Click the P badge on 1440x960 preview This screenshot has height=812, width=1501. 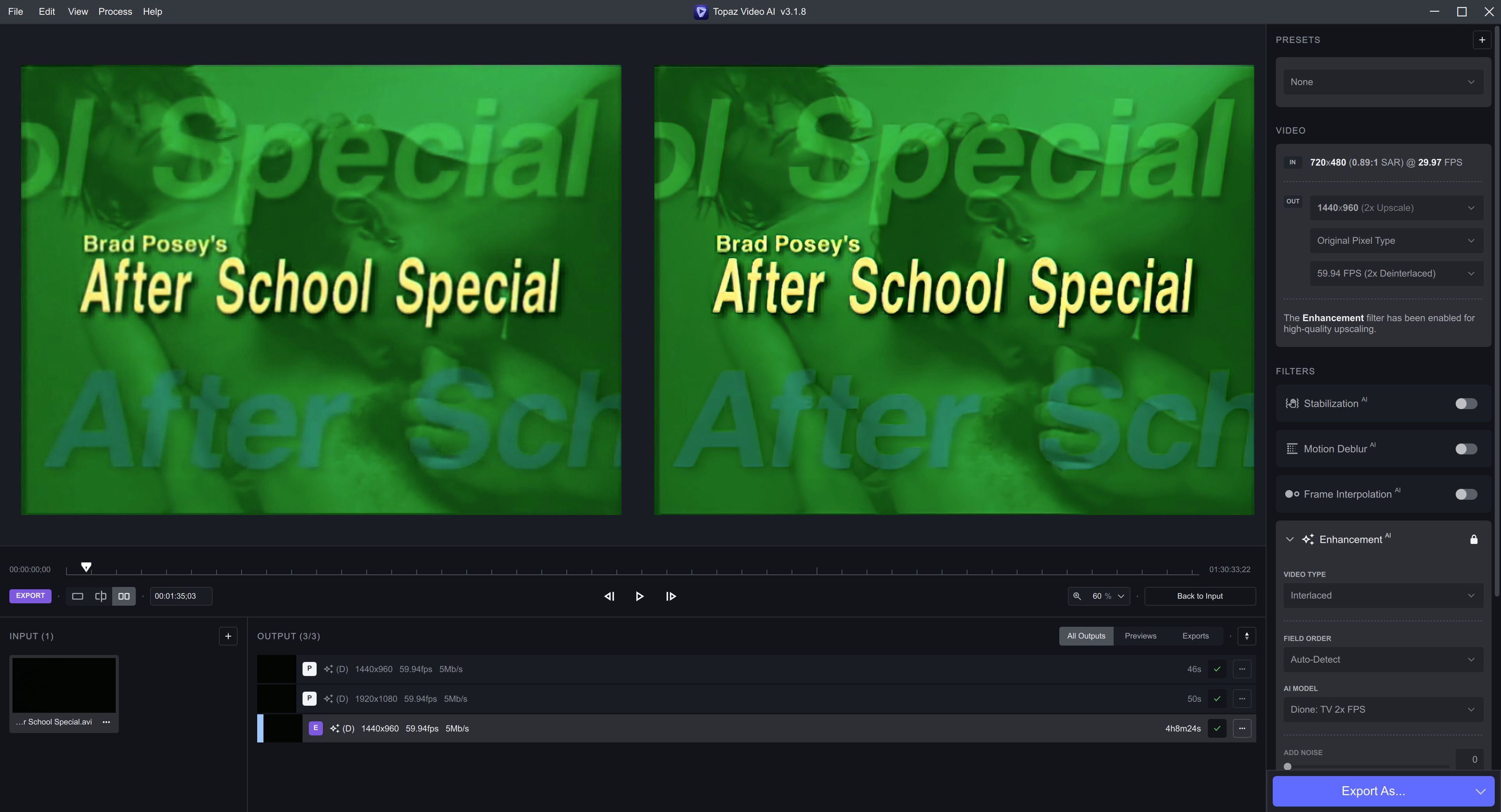coord(310,669)
